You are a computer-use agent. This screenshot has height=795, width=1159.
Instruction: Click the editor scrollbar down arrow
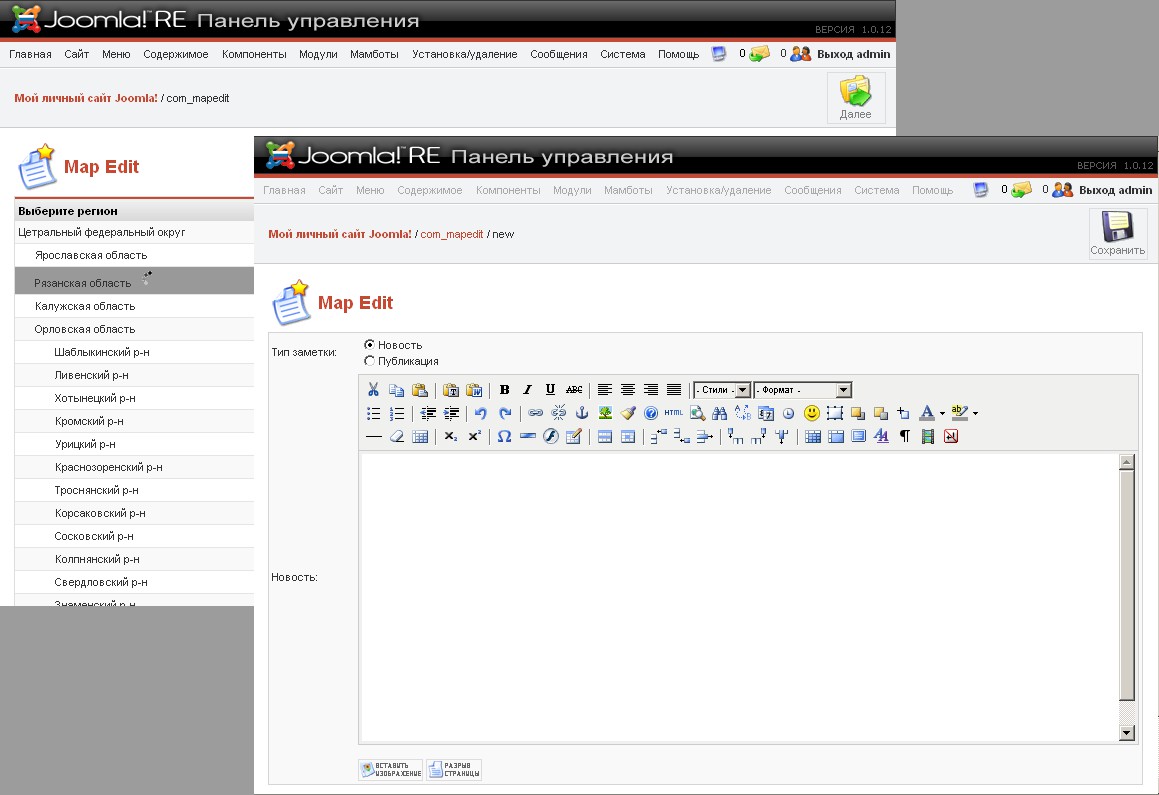[1126, 733]
